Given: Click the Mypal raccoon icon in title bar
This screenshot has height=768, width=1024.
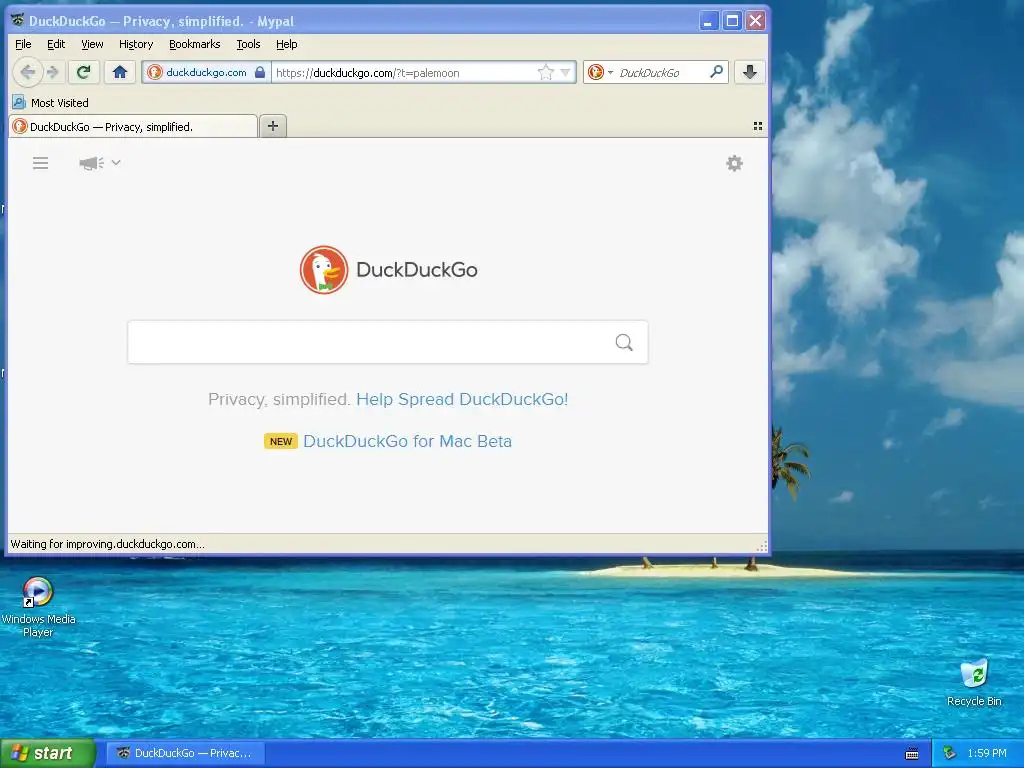Looking at the screenshot, I should click(x=18, y=20).
